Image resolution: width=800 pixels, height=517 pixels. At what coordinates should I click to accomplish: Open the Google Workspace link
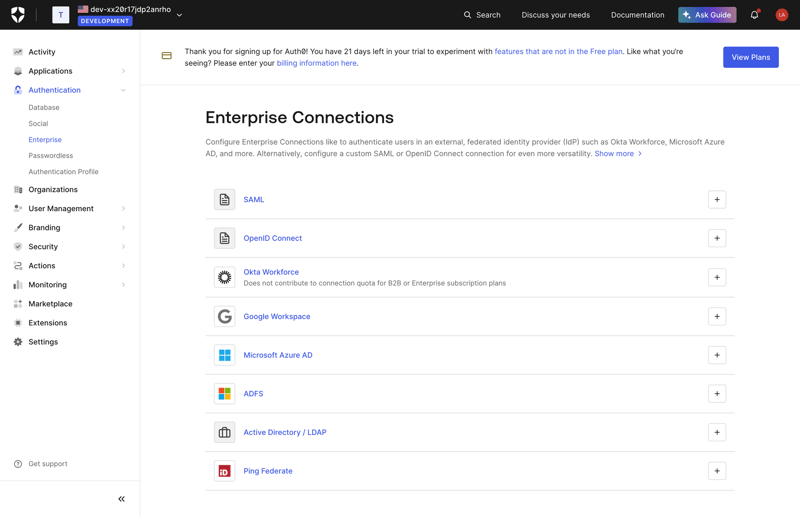277,316
